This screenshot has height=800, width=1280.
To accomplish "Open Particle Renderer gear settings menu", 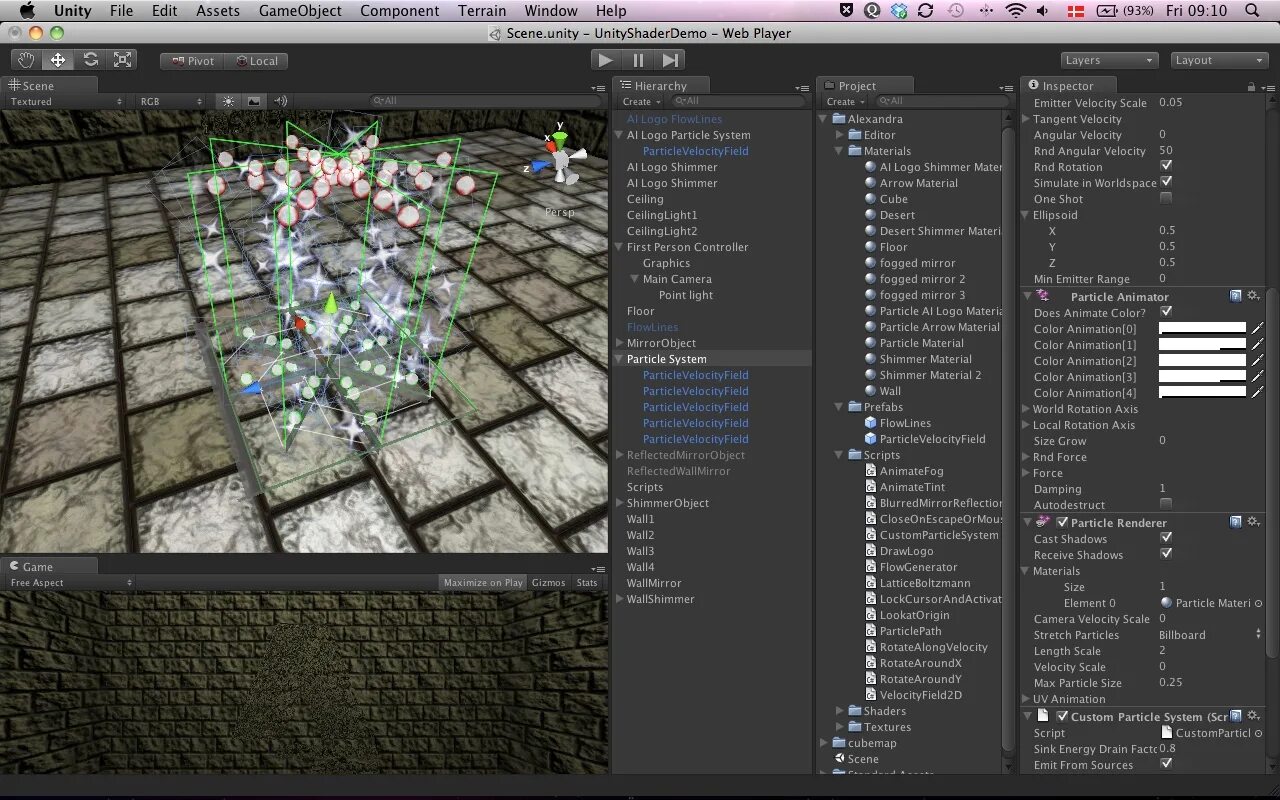I will [1254, 522].
